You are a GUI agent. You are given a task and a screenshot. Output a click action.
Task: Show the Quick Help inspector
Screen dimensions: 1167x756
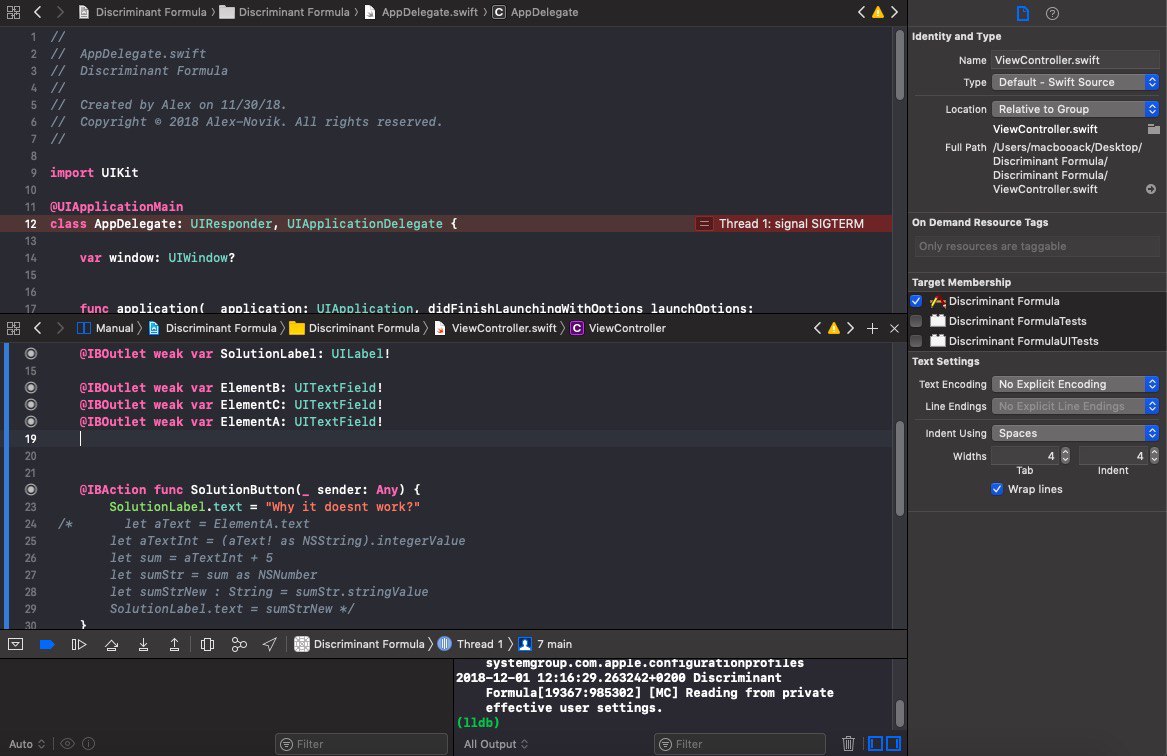click(x=1052, y=13)
